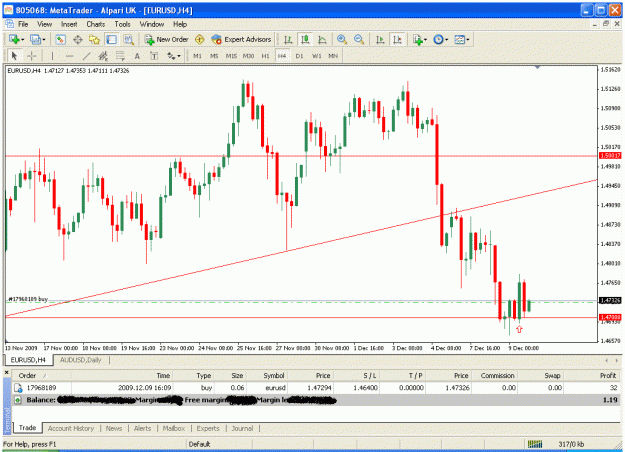Switch to W1 weekly timeframe
Screen dimensions: 625x452
pyautogui.click(x=316, y=56)
